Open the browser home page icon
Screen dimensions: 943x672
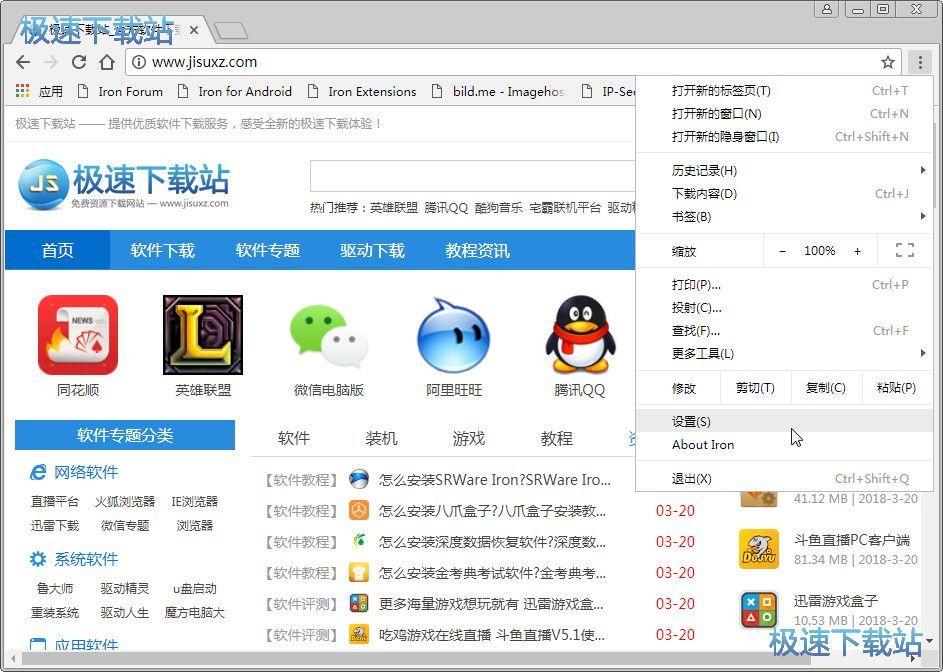pyautogui.click(x=108, y=62)
